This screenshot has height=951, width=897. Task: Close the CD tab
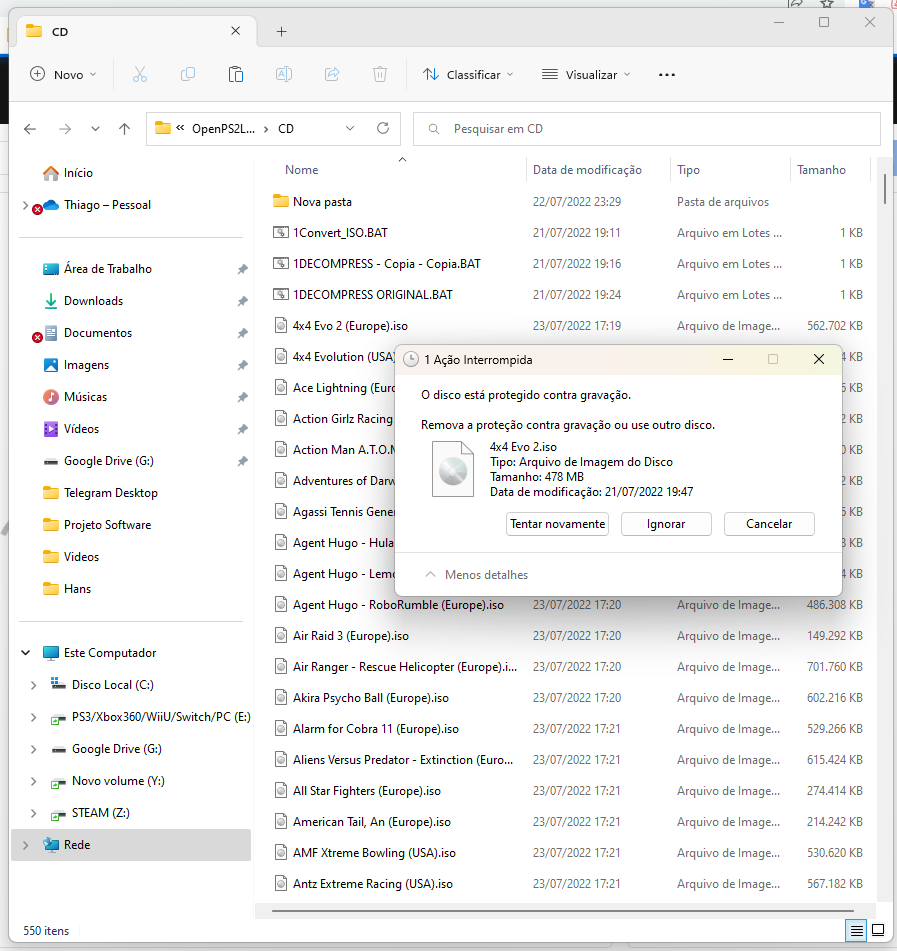(236, 31)
